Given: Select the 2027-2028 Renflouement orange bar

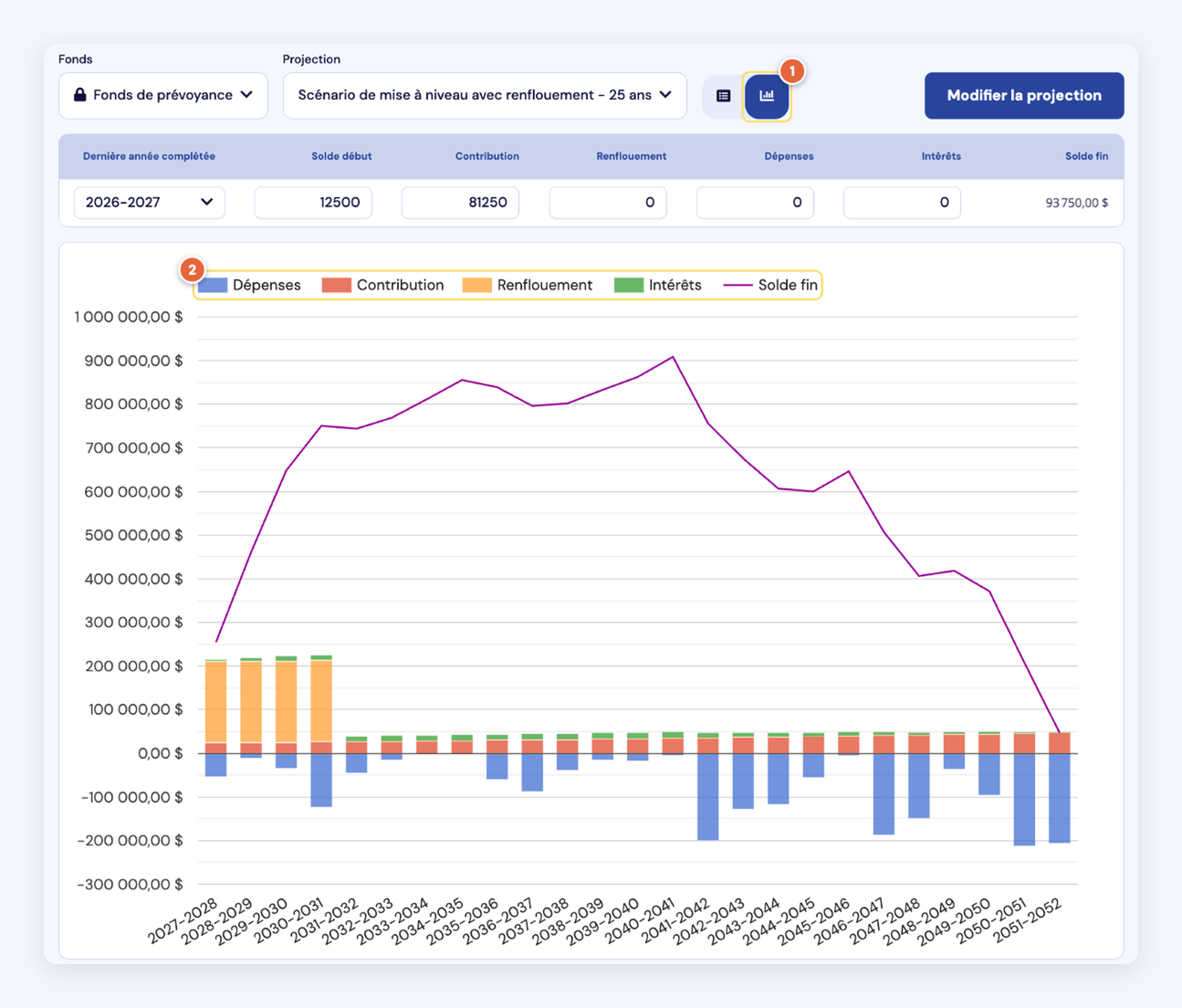Looking at the screenshot, I should [216, 702].
